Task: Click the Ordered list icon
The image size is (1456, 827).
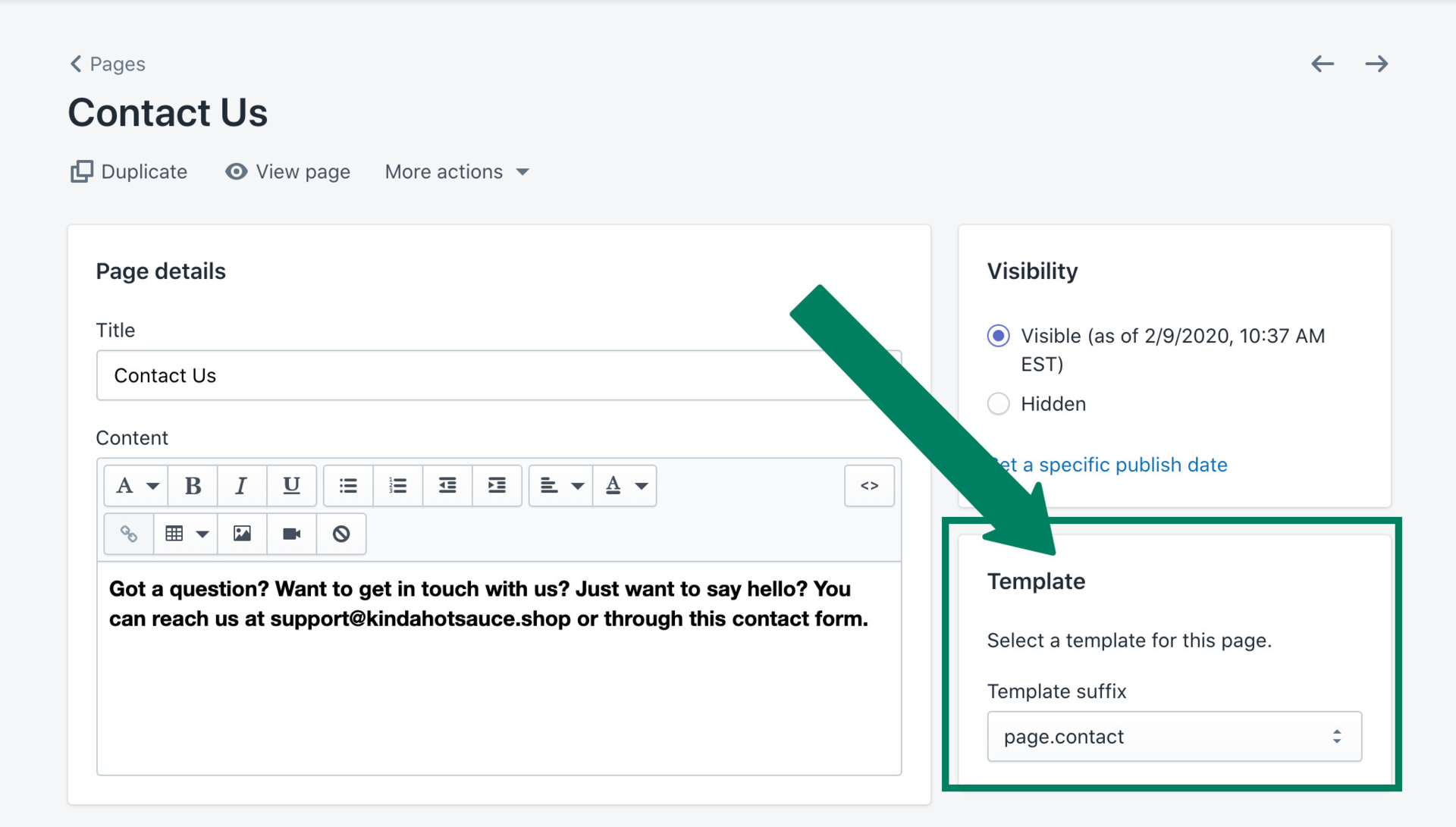Action: click(x=397, y=486)
